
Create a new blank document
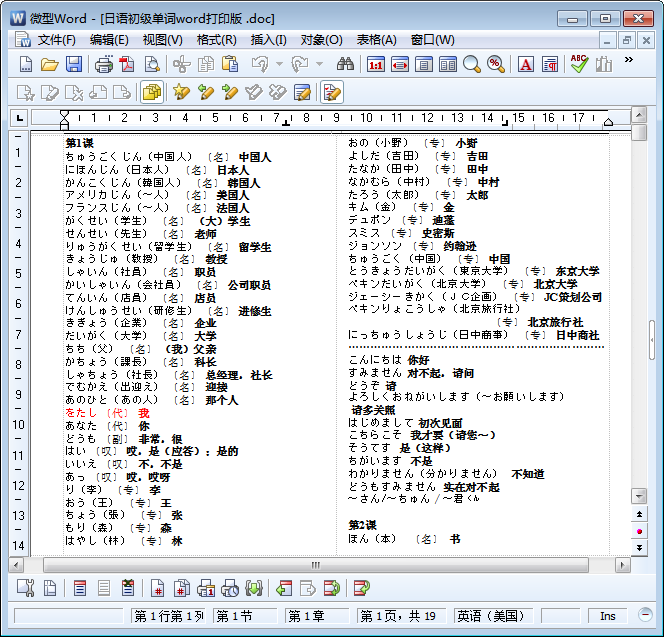(26, 64)
